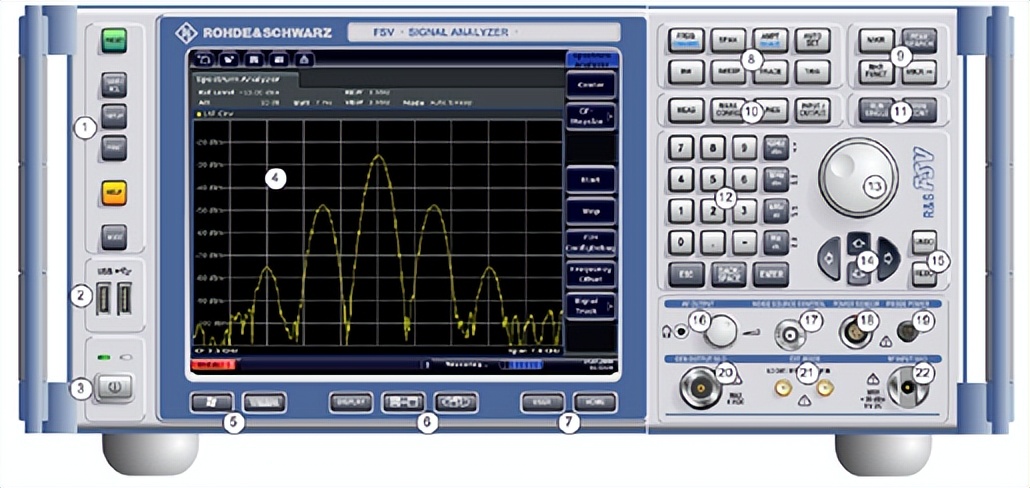1030x488 pixels.
Task: Select the GHz unit key
Action: [x=776, y=148]
